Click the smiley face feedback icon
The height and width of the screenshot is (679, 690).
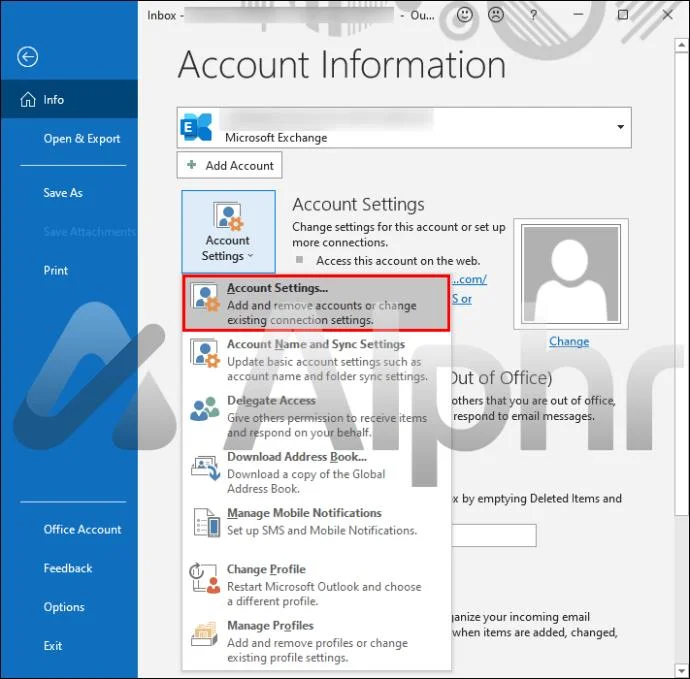click(x=464, y=15)
